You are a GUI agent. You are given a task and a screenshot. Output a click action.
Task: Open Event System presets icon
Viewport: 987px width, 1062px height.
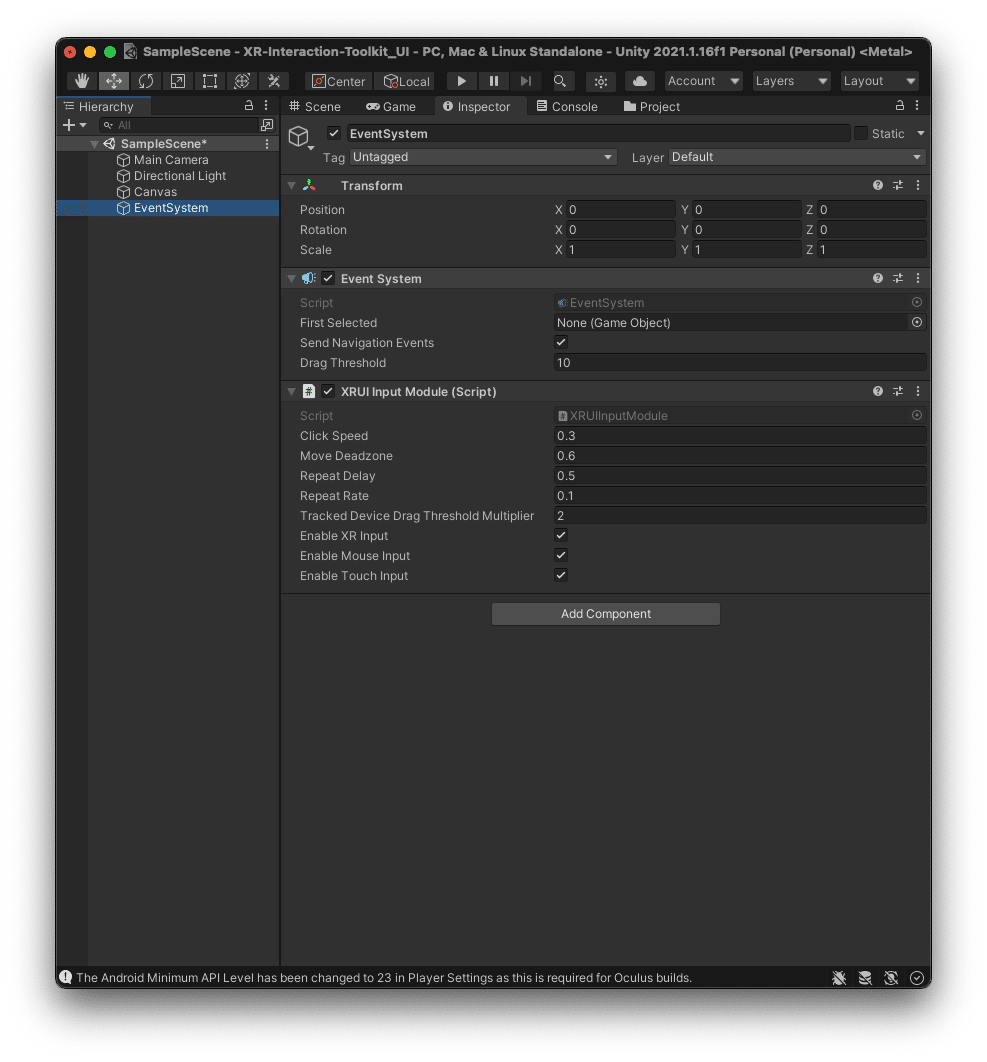pos(898,278)
